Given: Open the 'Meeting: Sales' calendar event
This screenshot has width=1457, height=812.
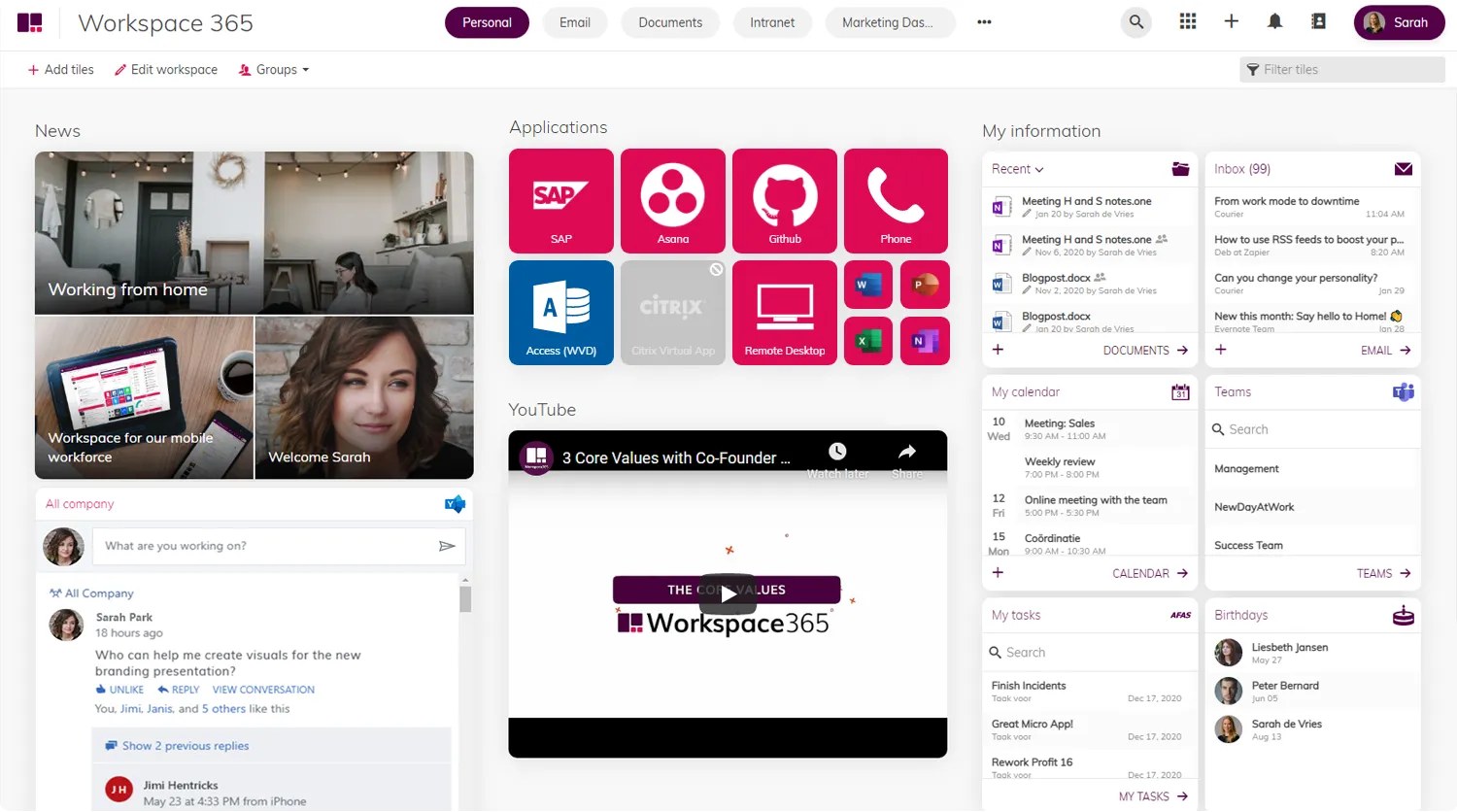Looking at the screenshot, I should click(x=1090, y=429).
